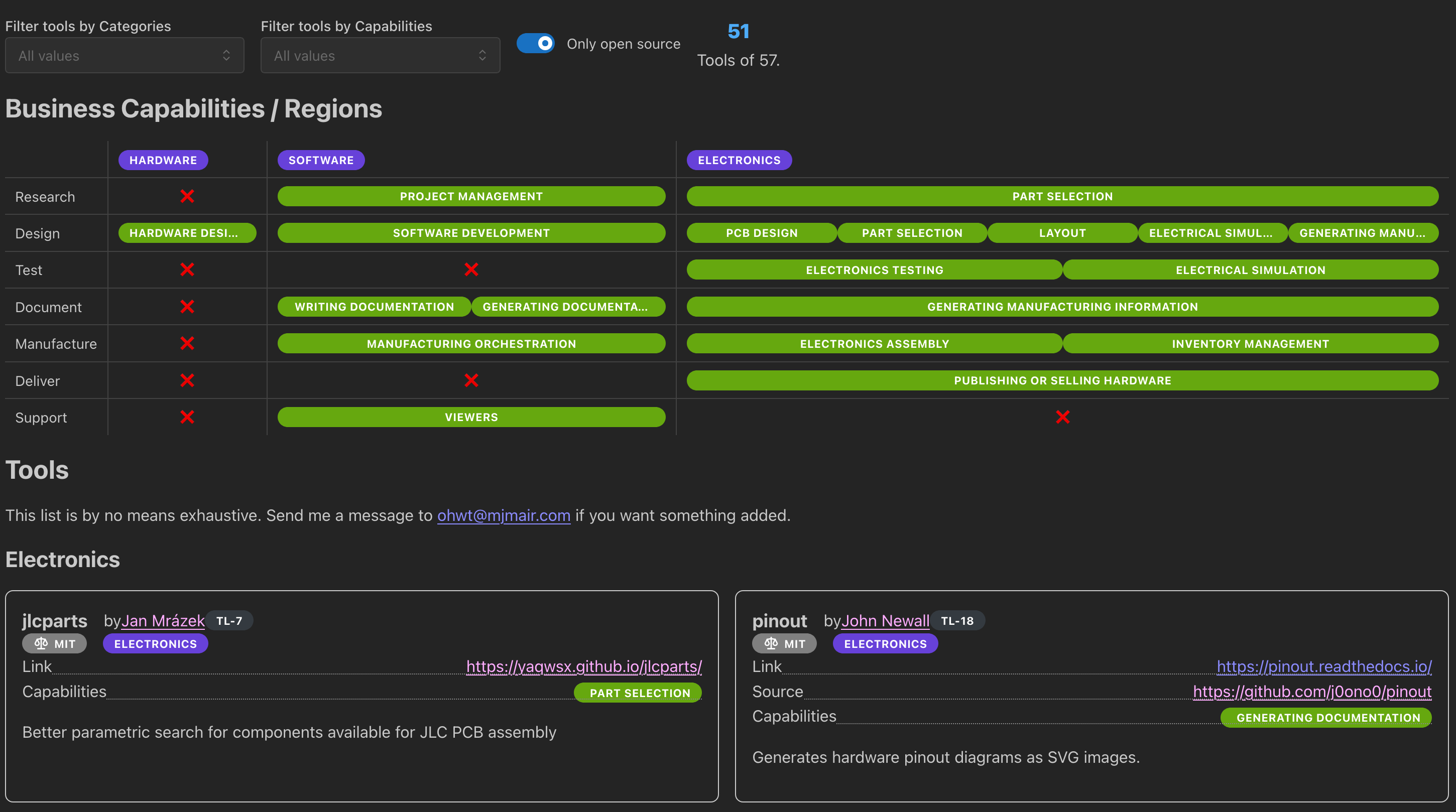Click the red X in Deliver Software cell
1456x812 pixels.
tap(471, 380)
